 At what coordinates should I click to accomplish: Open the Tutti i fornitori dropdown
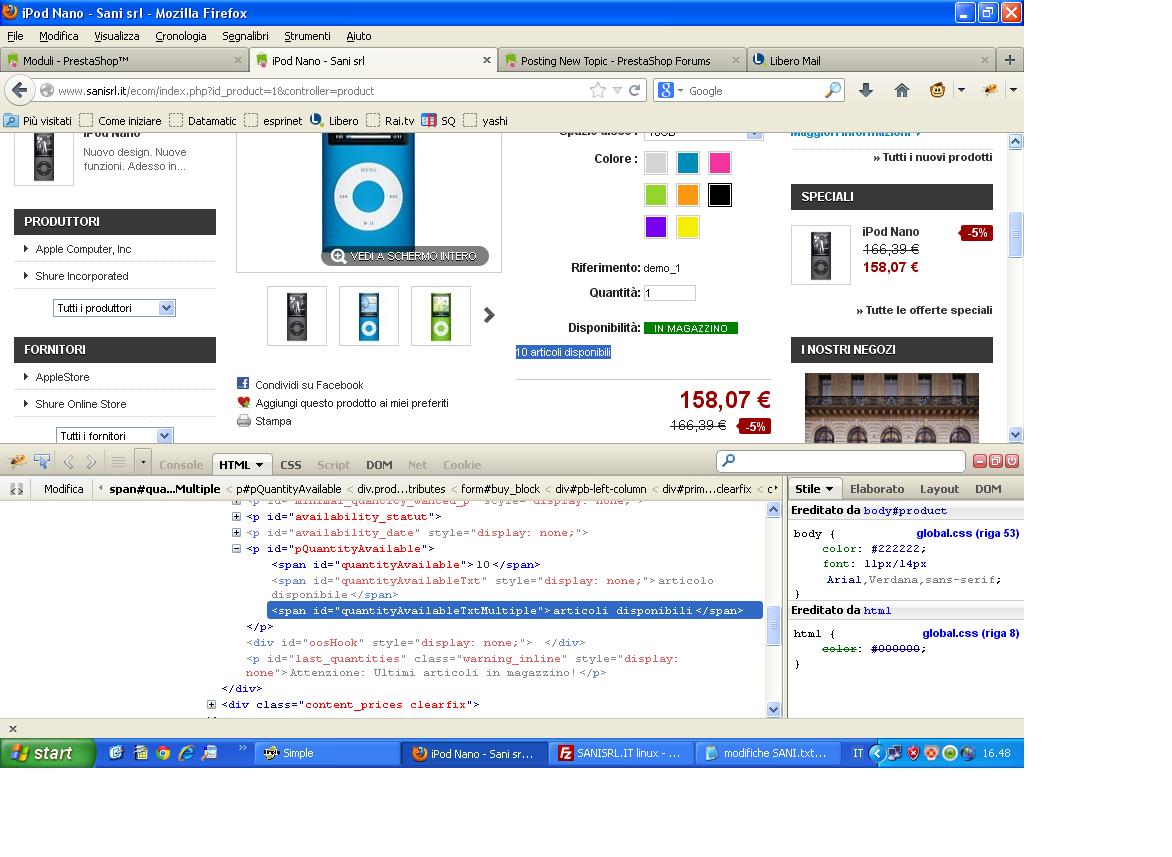(x=114, y=436)
